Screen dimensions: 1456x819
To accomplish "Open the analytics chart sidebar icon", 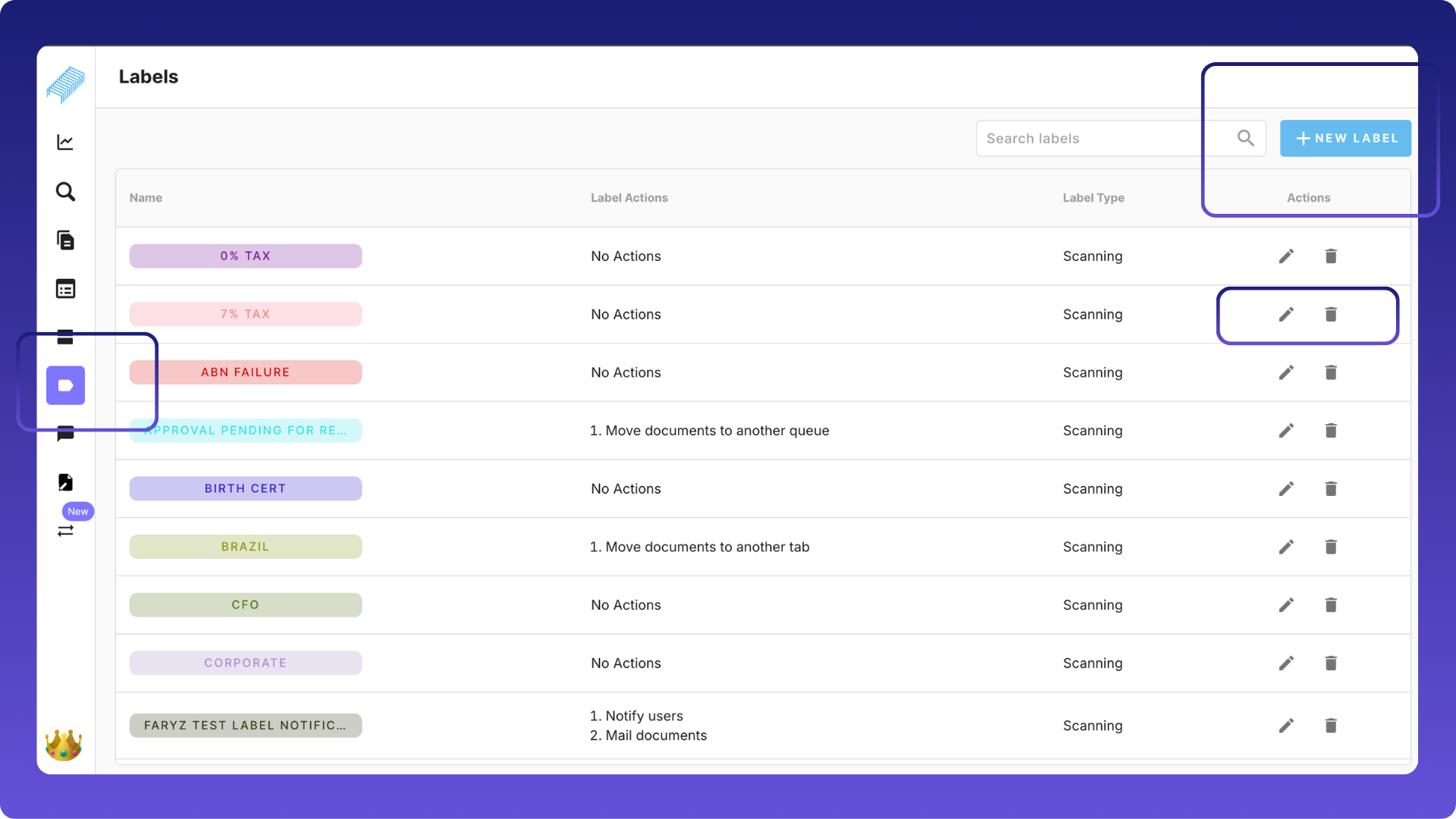I will [65, 143].
